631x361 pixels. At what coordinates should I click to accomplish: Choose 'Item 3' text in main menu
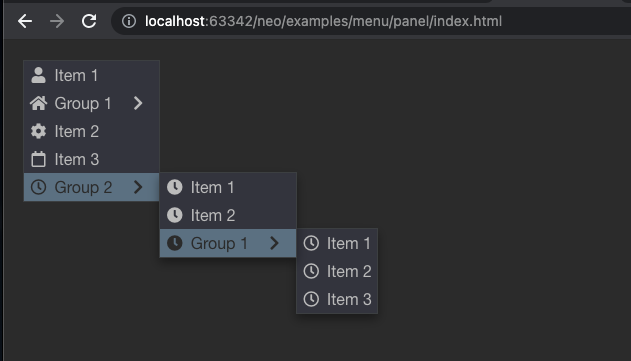(x=76, y=159)
